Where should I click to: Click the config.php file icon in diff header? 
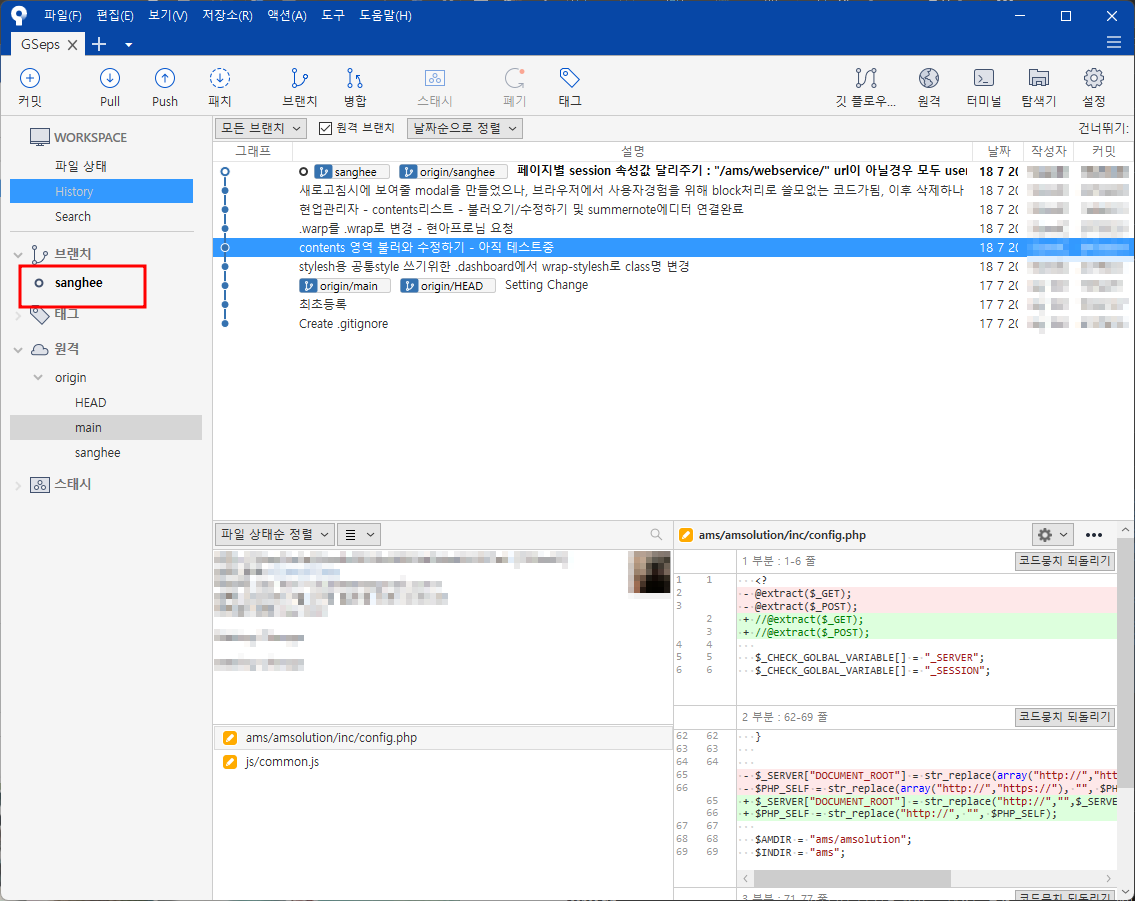point(685,535)
